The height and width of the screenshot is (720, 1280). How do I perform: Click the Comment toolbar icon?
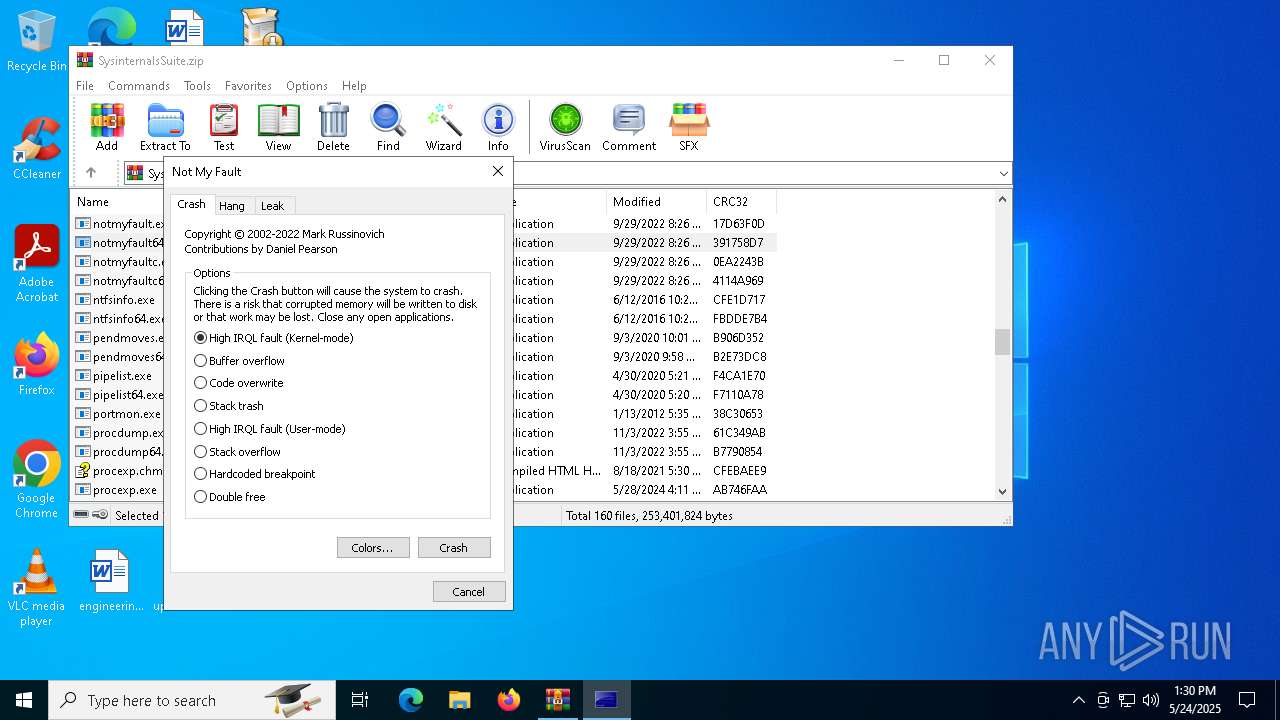(629, 127)
